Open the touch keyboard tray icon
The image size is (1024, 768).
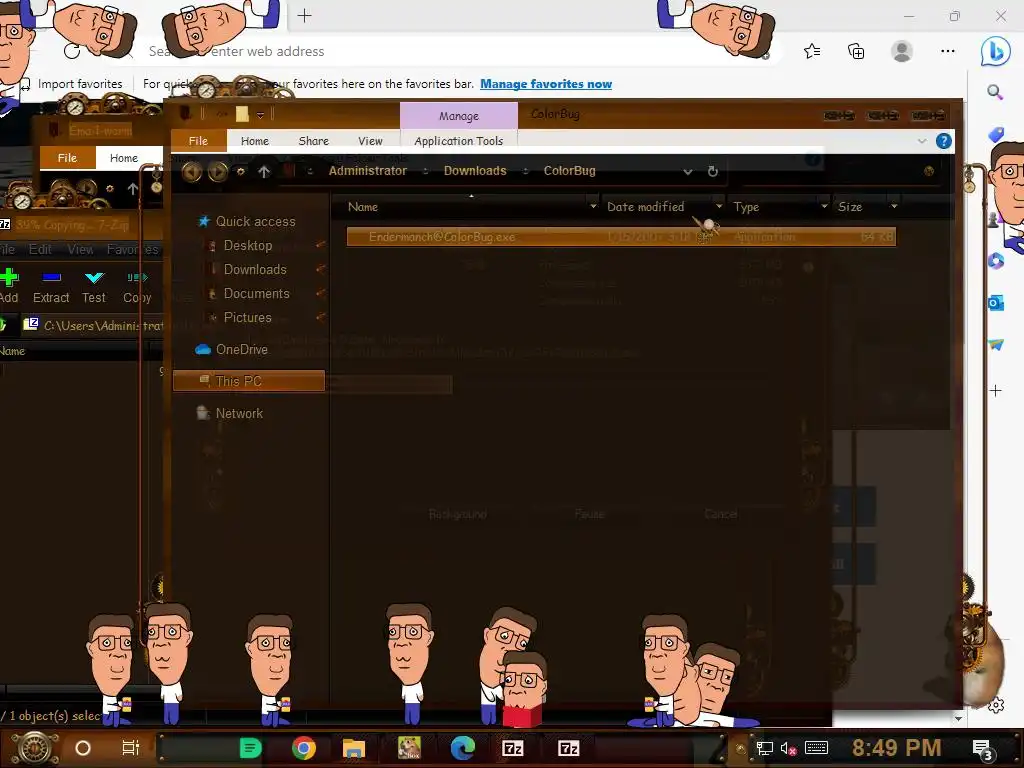(816, 748)
